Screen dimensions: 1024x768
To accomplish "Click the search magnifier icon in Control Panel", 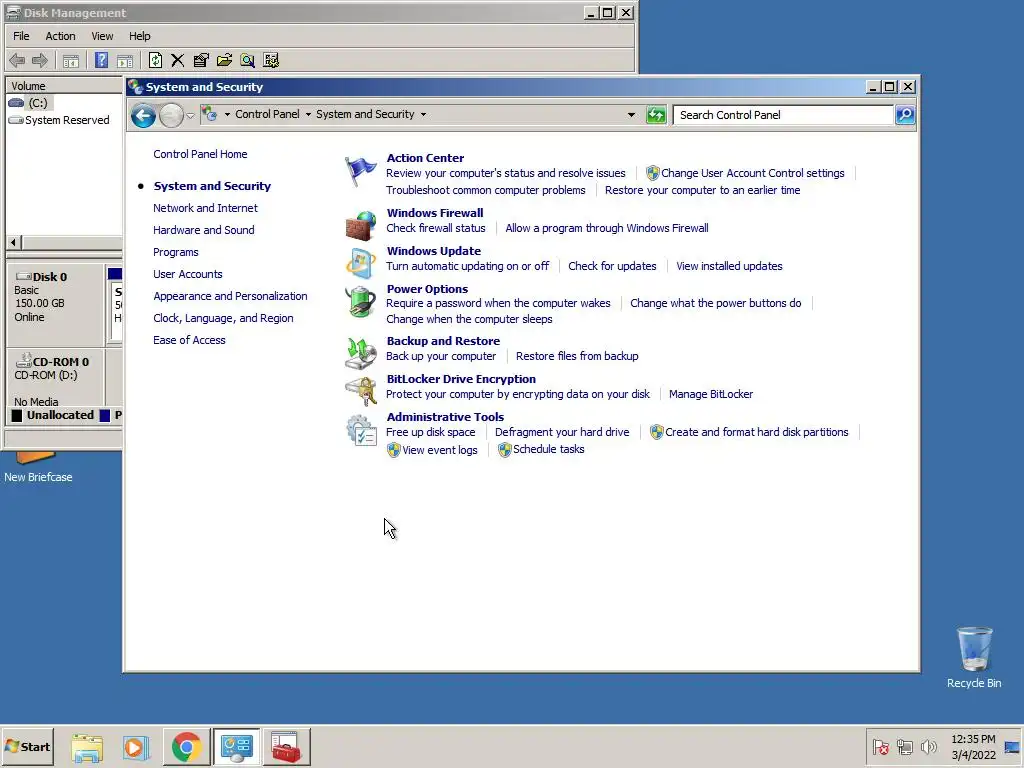I will pos(904,115).
